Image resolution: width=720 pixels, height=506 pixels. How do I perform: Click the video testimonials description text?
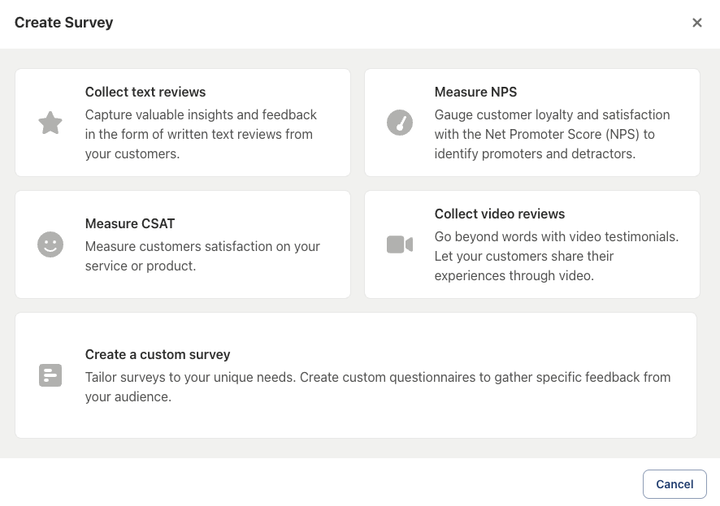pyautogui.click(x=555, y=256)
